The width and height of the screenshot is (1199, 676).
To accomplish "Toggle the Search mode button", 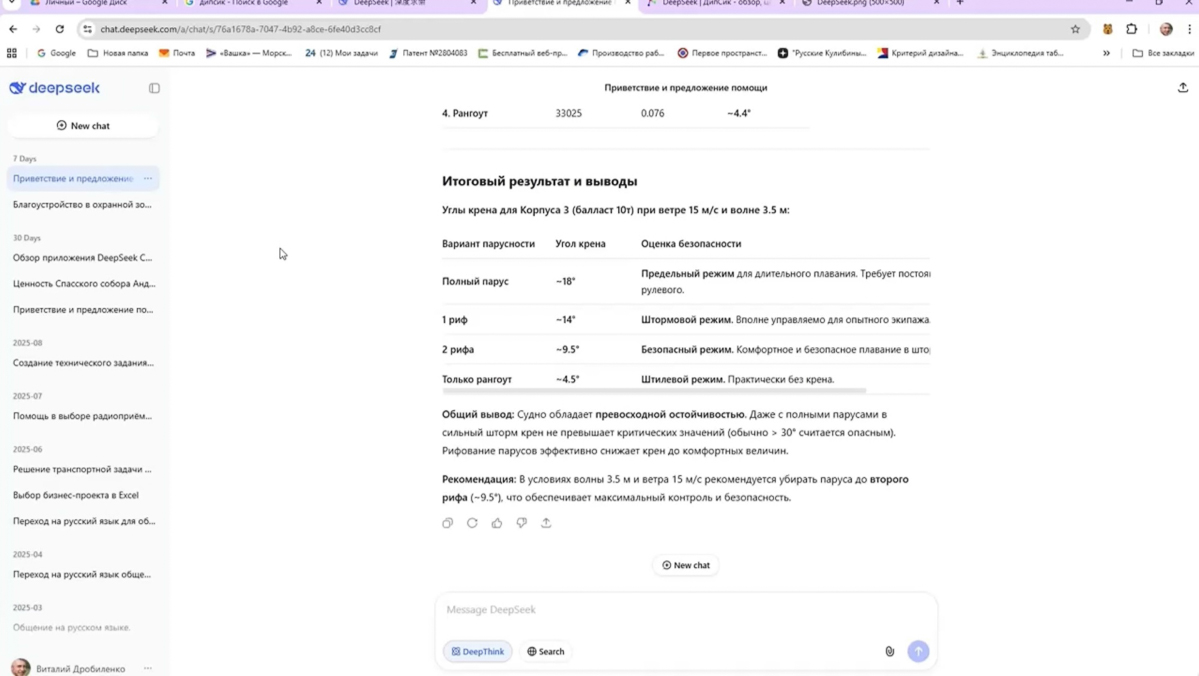I will (x=546, y=651).
